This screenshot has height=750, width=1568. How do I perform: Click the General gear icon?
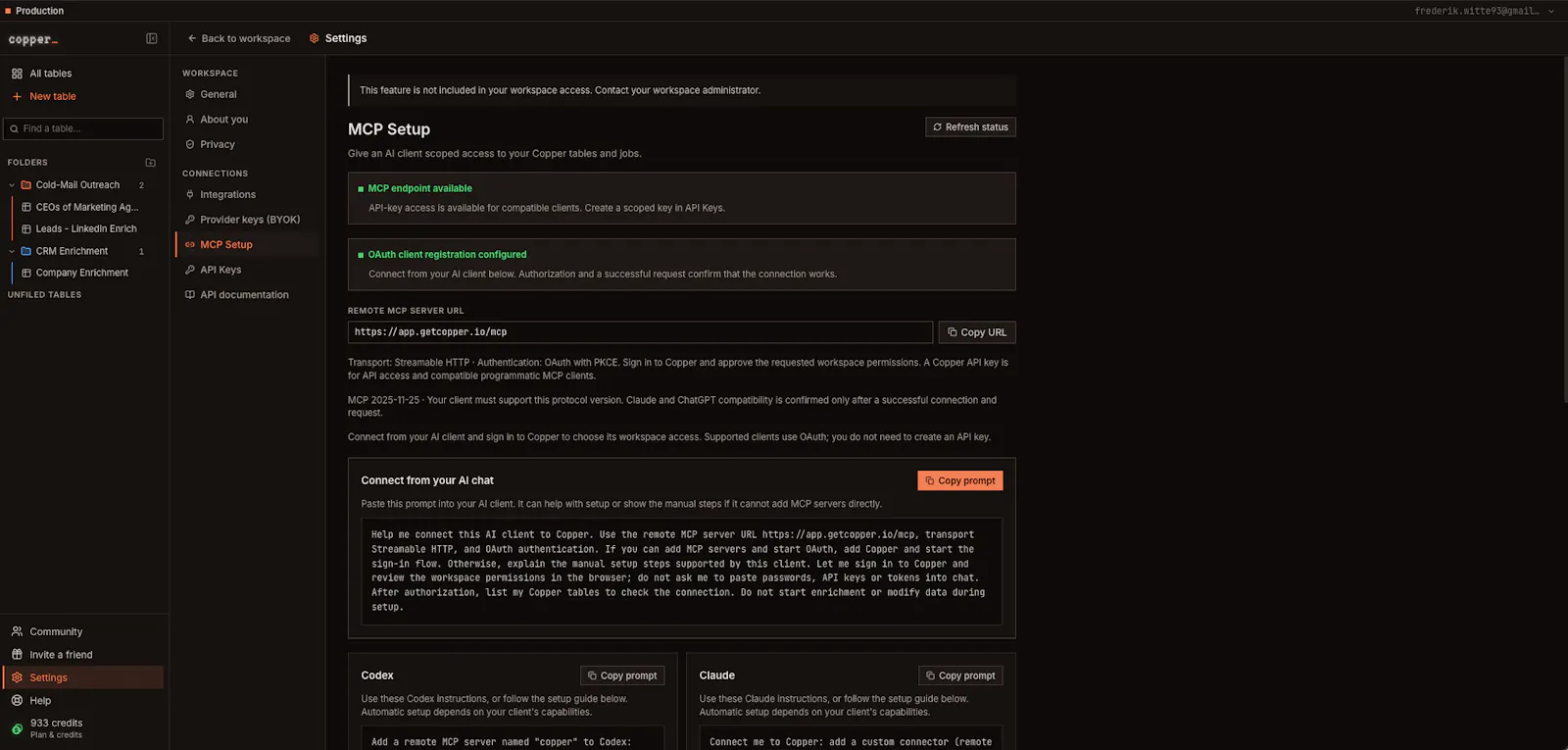click(x=190, y=94)
